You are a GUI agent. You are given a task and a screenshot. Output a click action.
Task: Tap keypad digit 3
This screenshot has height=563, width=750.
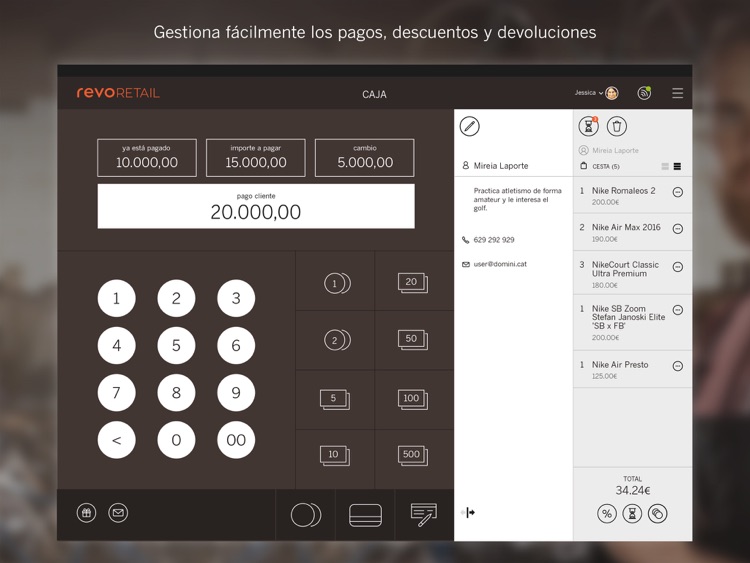236,298
